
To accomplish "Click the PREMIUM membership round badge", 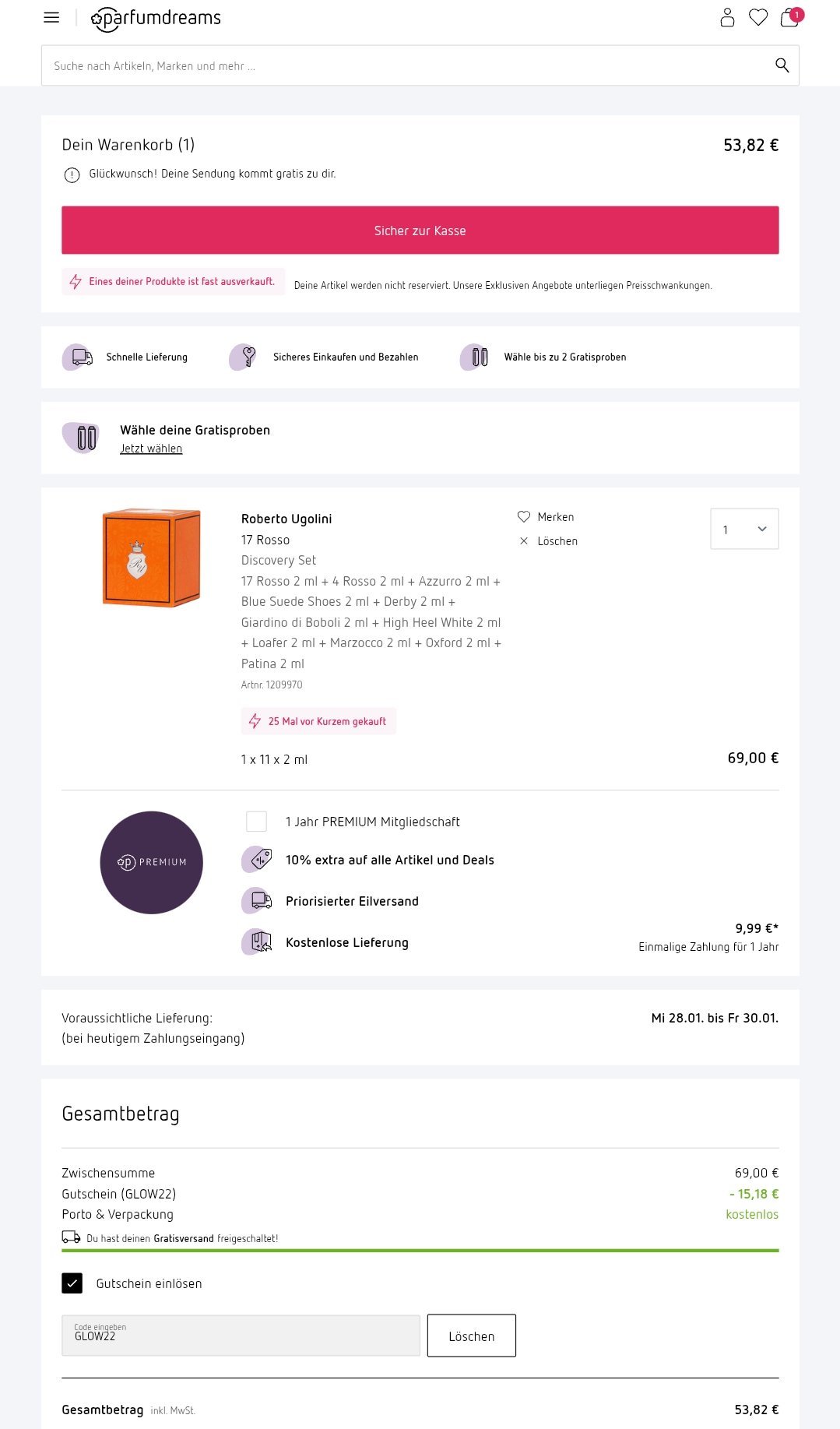I will pyautogui.click(x=152, y=863).
